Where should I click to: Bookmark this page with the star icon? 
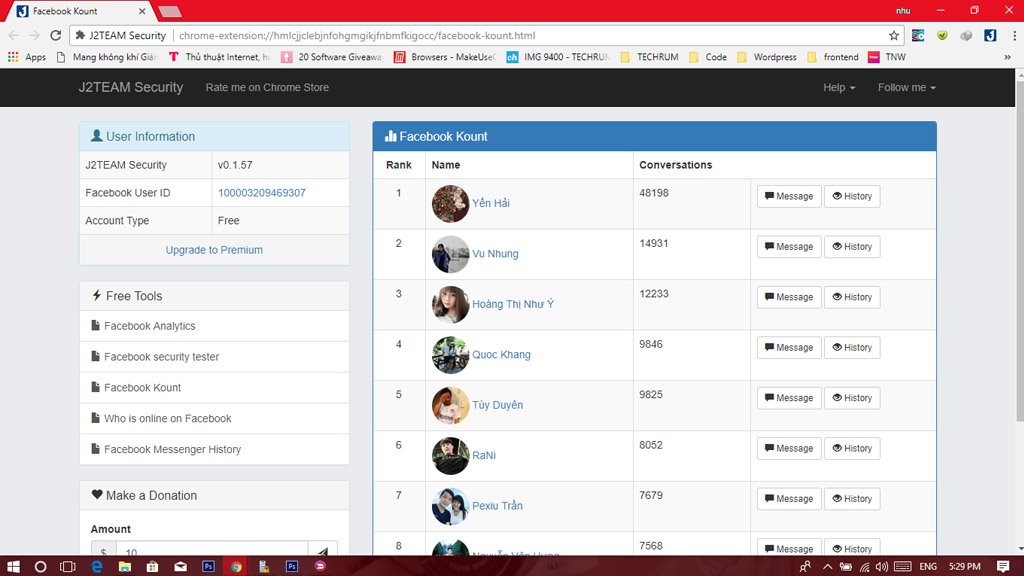coord(894,35)
